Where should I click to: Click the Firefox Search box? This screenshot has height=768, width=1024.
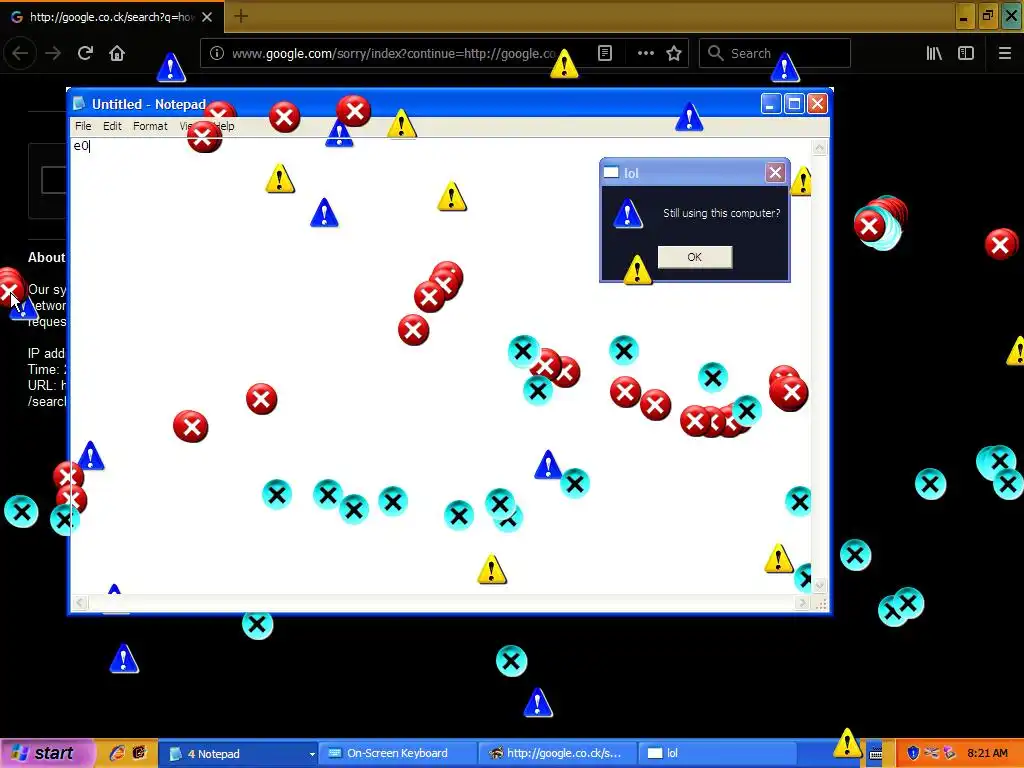point(775,53)
